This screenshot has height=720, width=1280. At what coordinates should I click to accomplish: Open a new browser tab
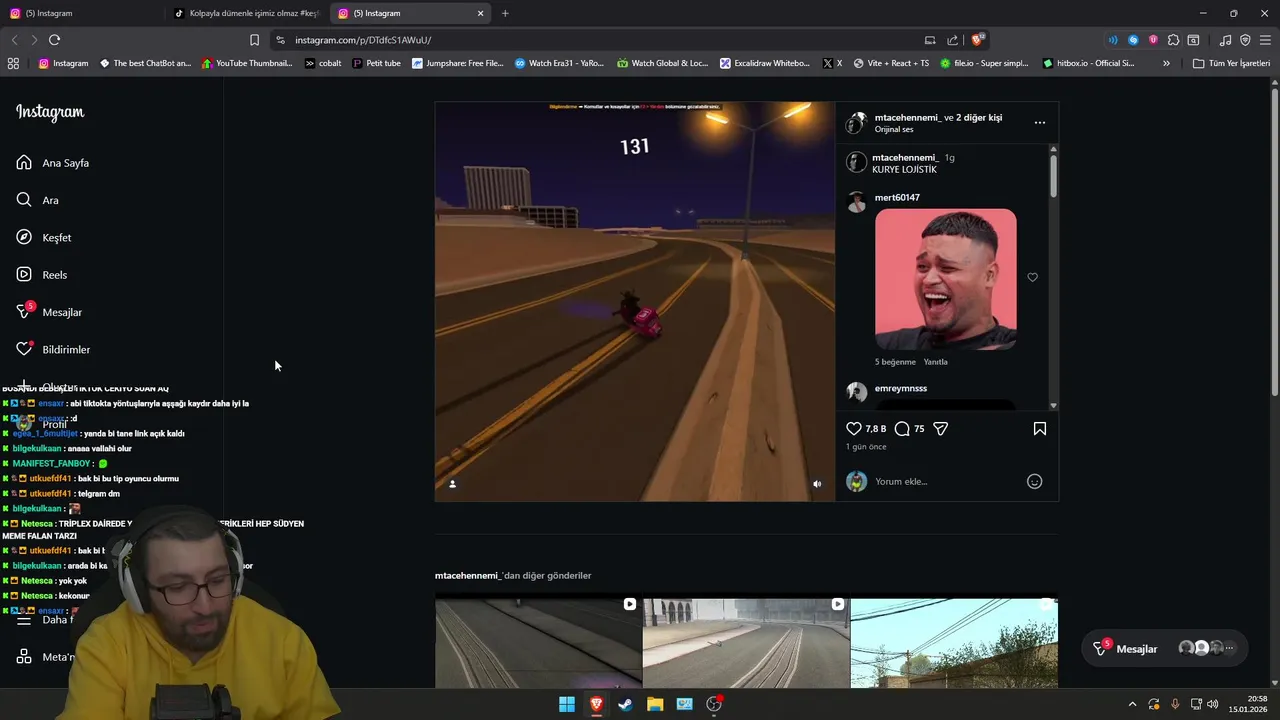(x=505, y=13)
